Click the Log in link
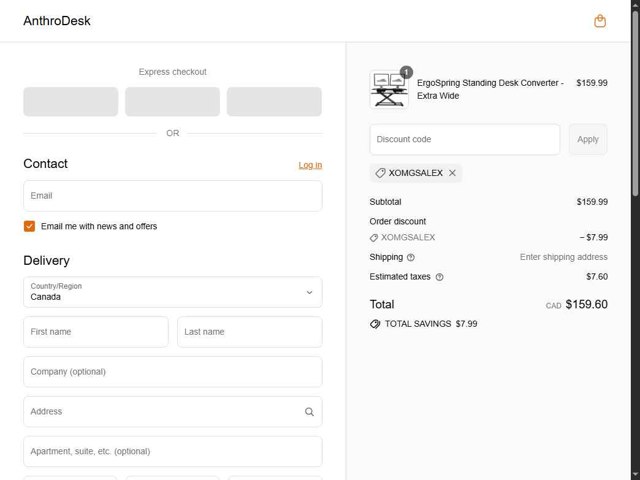The height and width of the screenshot is (480, 640). coord(310,165)
